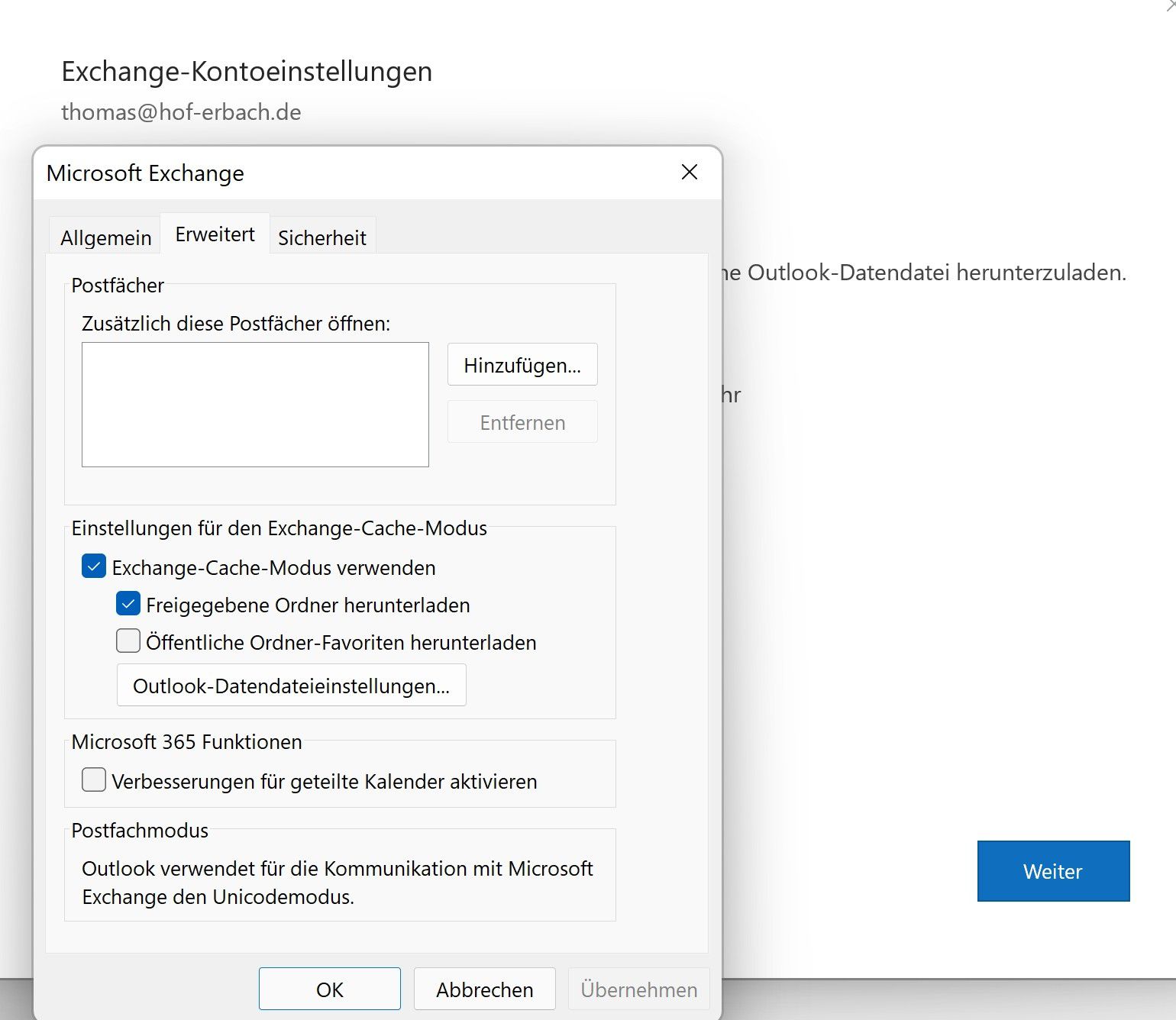
Task: Switch to the Allgemein tab
Action: tap(105, 237)
